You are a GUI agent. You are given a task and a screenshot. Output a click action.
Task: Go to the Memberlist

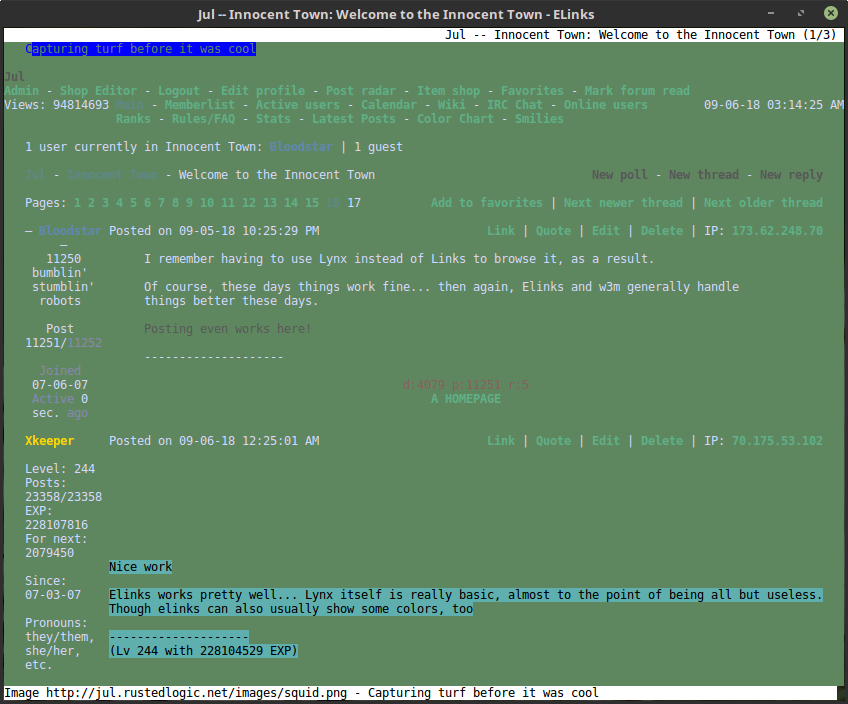pos(200,105)
